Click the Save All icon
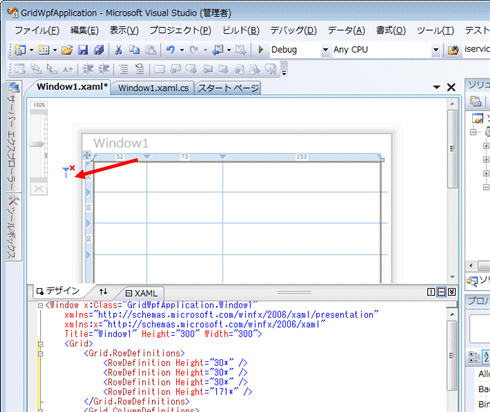490x412 pixels. 99,50
